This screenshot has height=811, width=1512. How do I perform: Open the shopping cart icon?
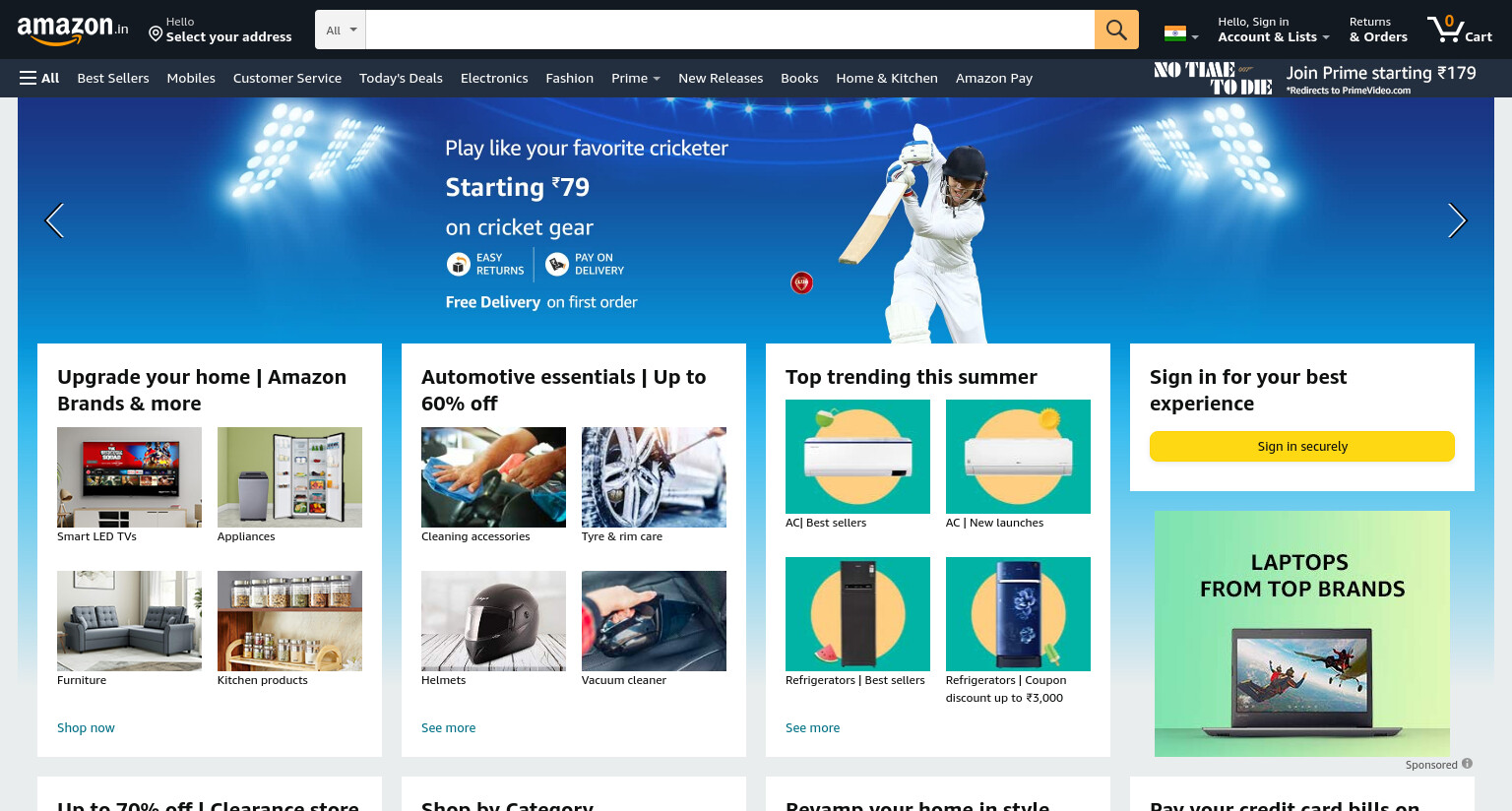point(1445,29)
